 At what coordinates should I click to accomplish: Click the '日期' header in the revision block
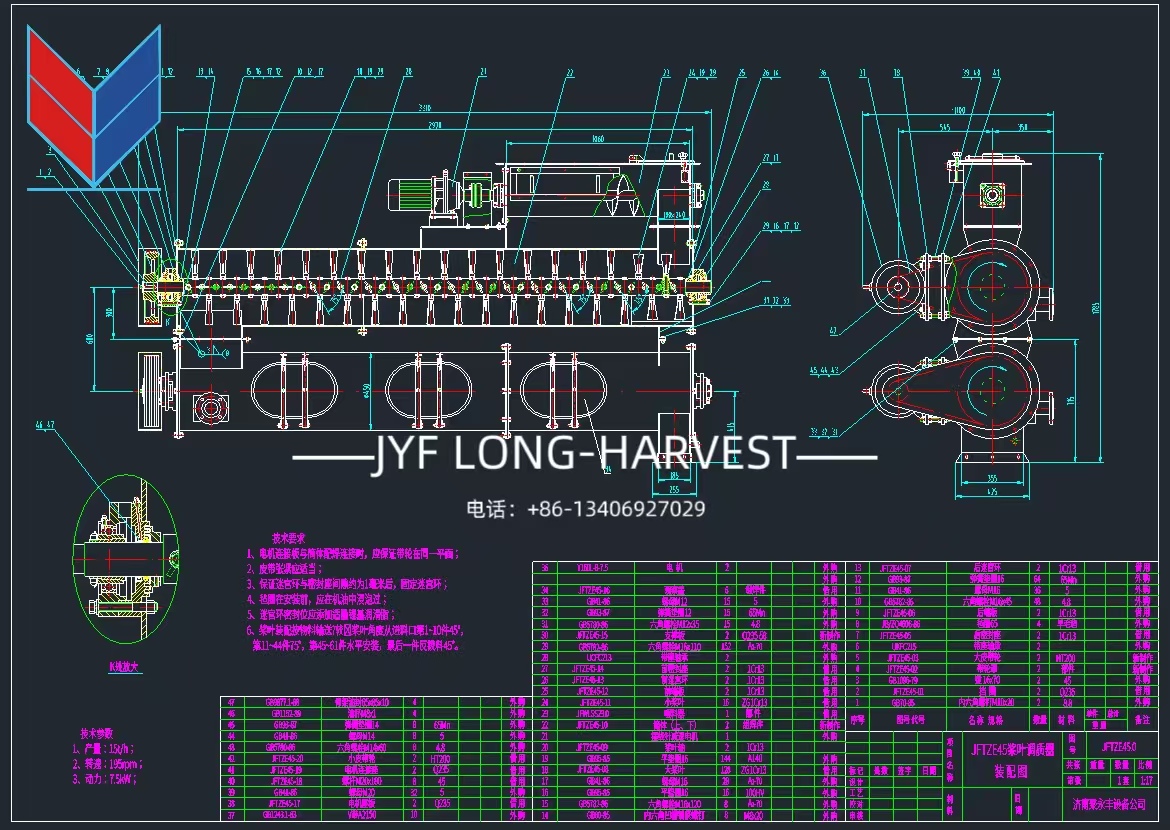(929, 771)
